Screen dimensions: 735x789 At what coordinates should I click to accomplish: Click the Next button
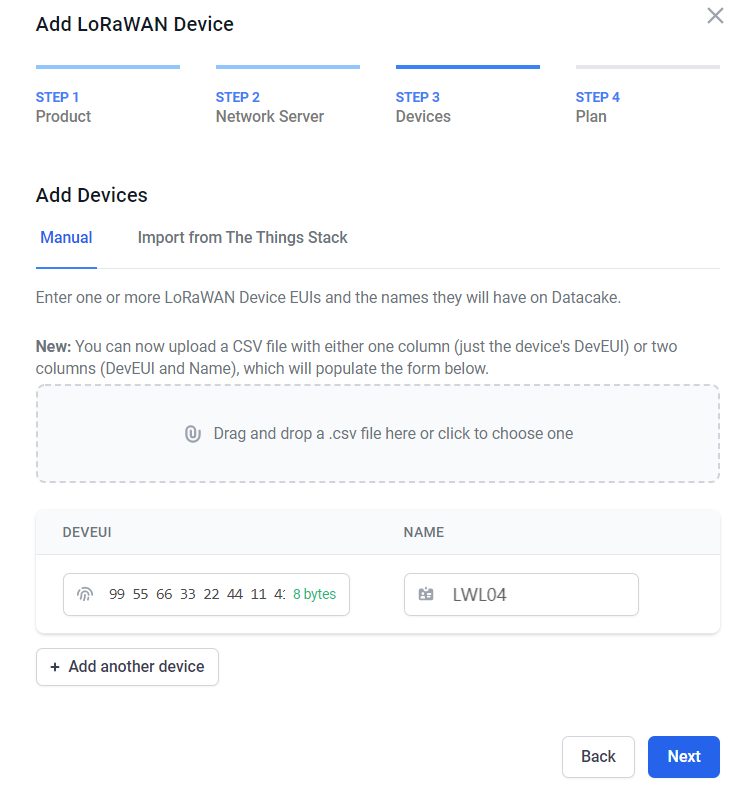click(x=684, y=757)
